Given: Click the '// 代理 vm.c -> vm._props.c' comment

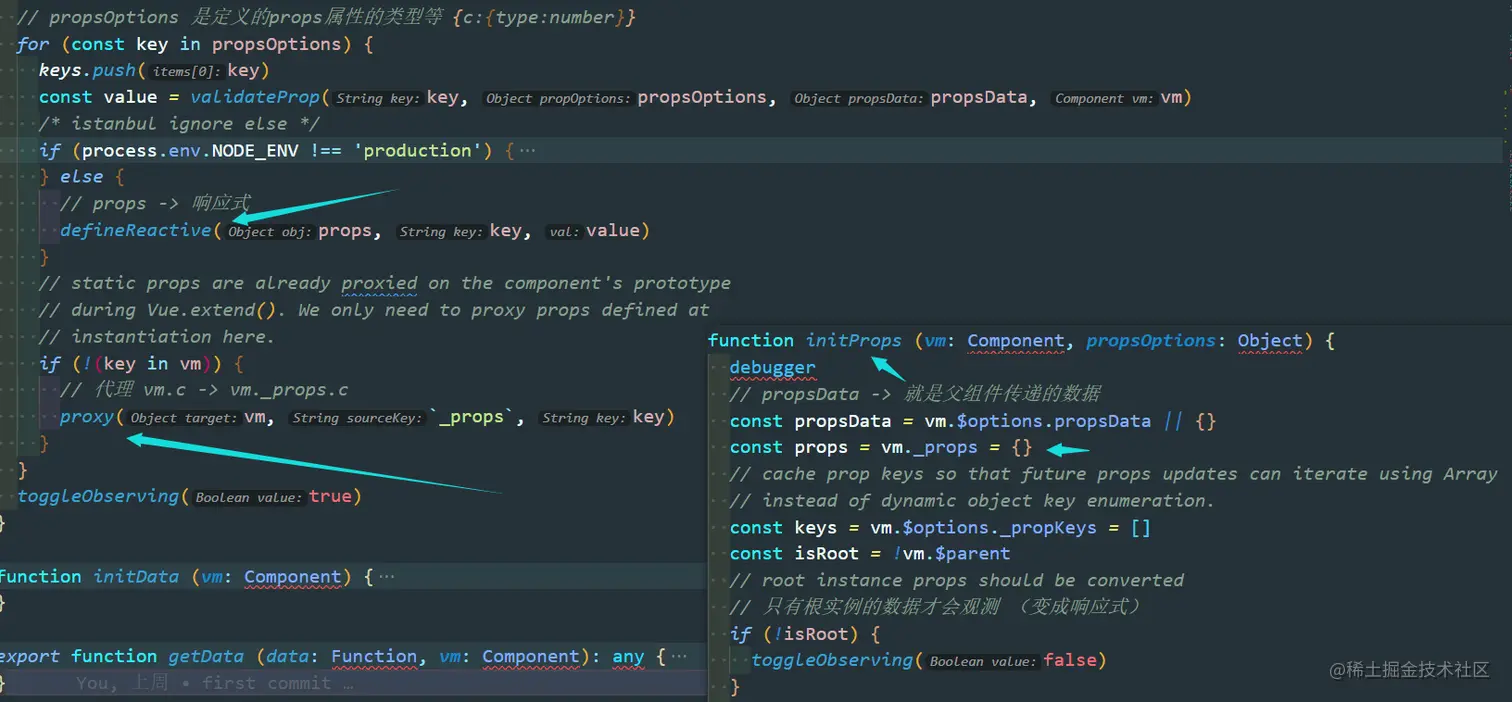Looking at the screenshot, I should pos(204,391).
